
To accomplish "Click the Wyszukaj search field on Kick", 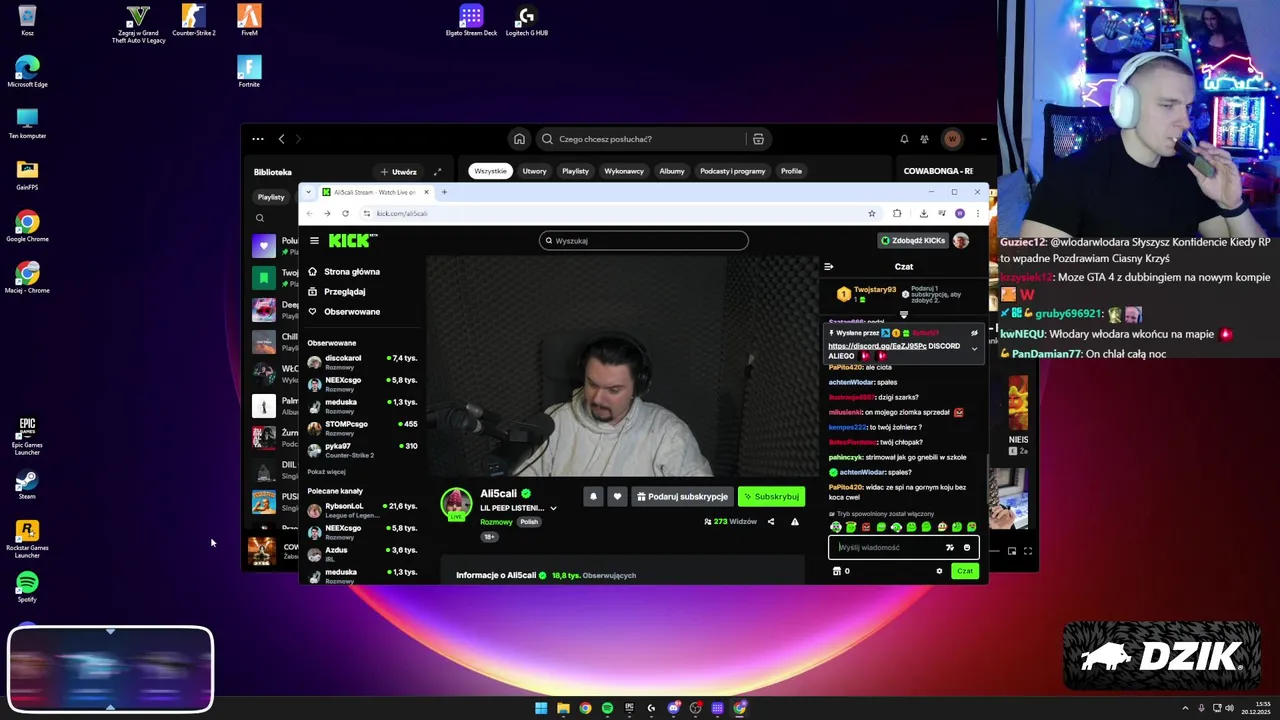I will coord(643,241).
